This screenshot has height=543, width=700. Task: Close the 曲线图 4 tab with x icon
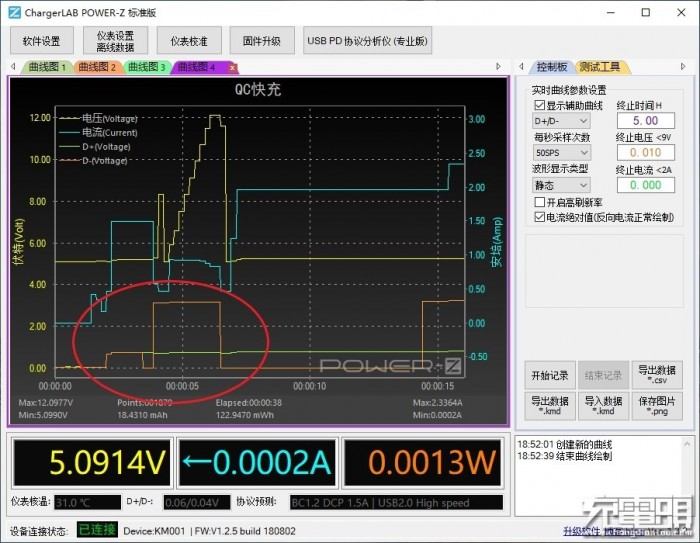click(232, 68)
